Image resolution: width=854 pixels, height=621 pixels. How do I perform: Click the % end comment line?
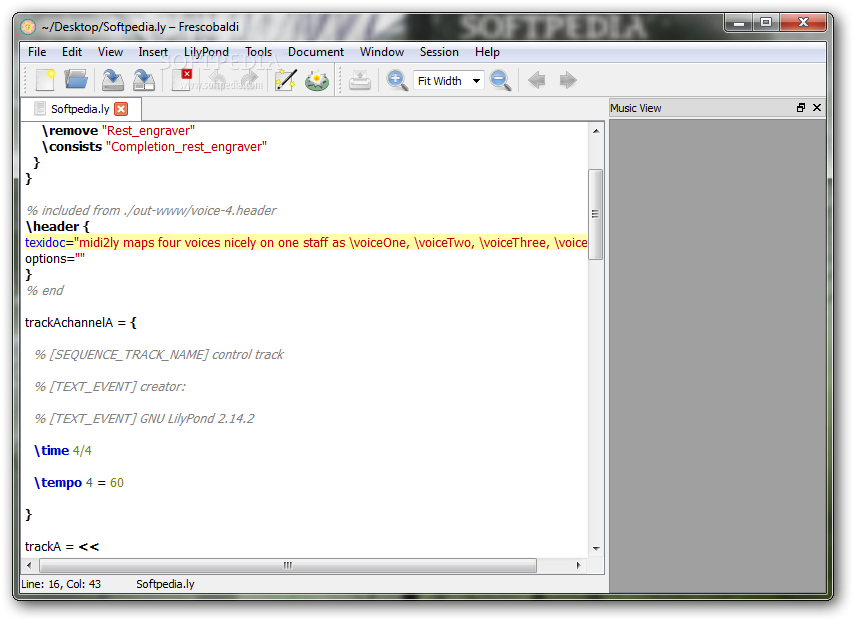point(45,291)
